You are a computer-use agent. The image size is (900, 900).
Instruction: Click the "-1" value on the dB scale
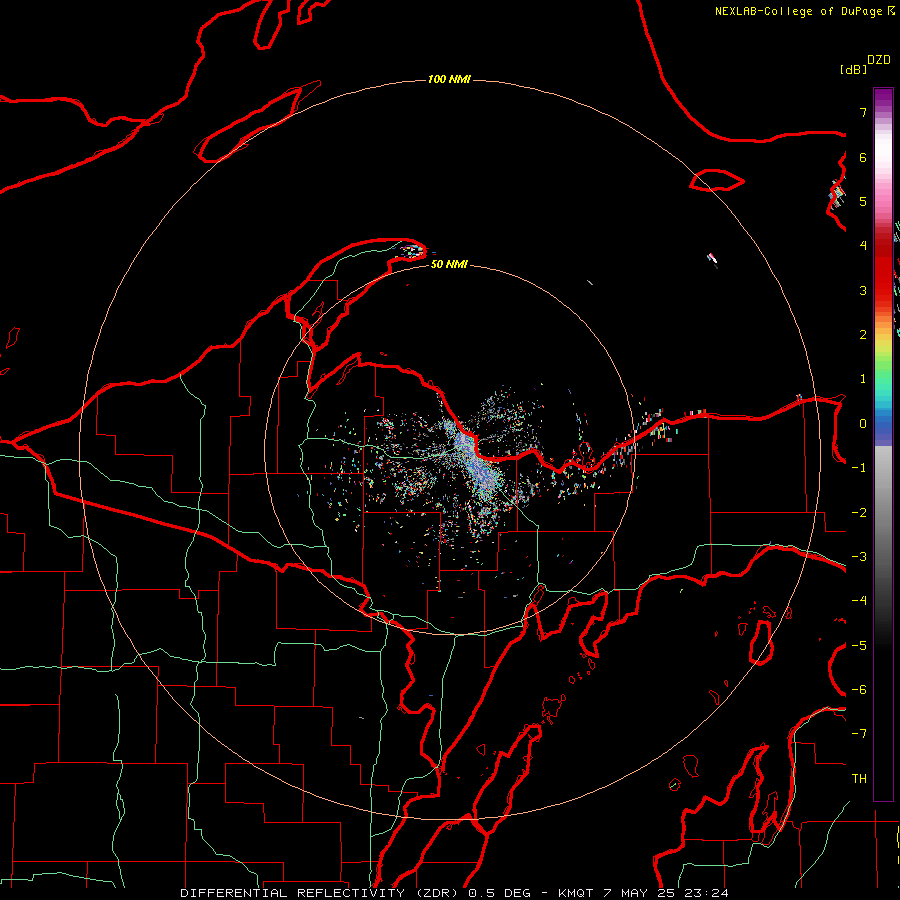[x=859, y=468]
